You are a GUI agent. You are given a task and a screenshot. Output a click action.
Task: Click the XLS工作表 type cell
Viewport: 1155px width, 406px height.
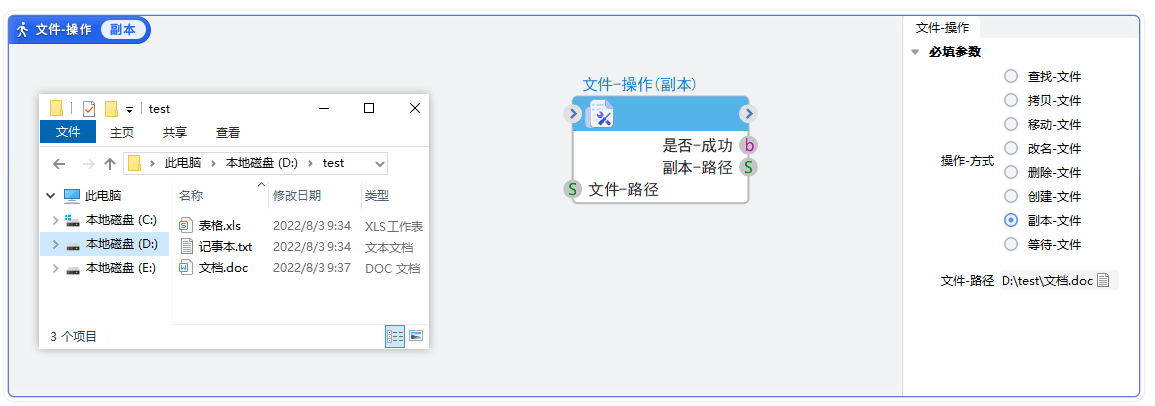[394, 225]
